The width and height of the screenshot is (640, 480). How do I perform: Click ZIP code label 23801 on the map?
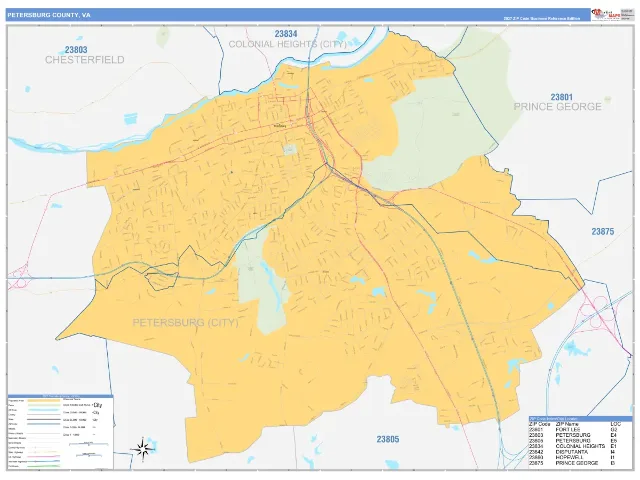(x=561, y=97)
